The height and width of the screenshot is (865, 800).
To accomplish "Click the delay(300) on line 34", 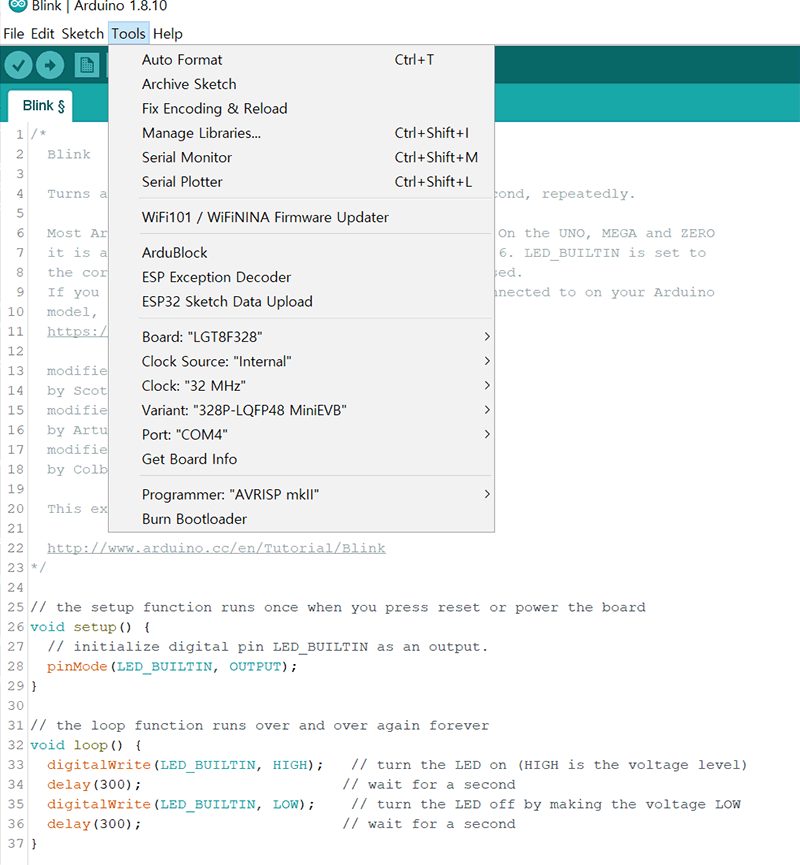I will pyautogui.click(x=94, y=784).
